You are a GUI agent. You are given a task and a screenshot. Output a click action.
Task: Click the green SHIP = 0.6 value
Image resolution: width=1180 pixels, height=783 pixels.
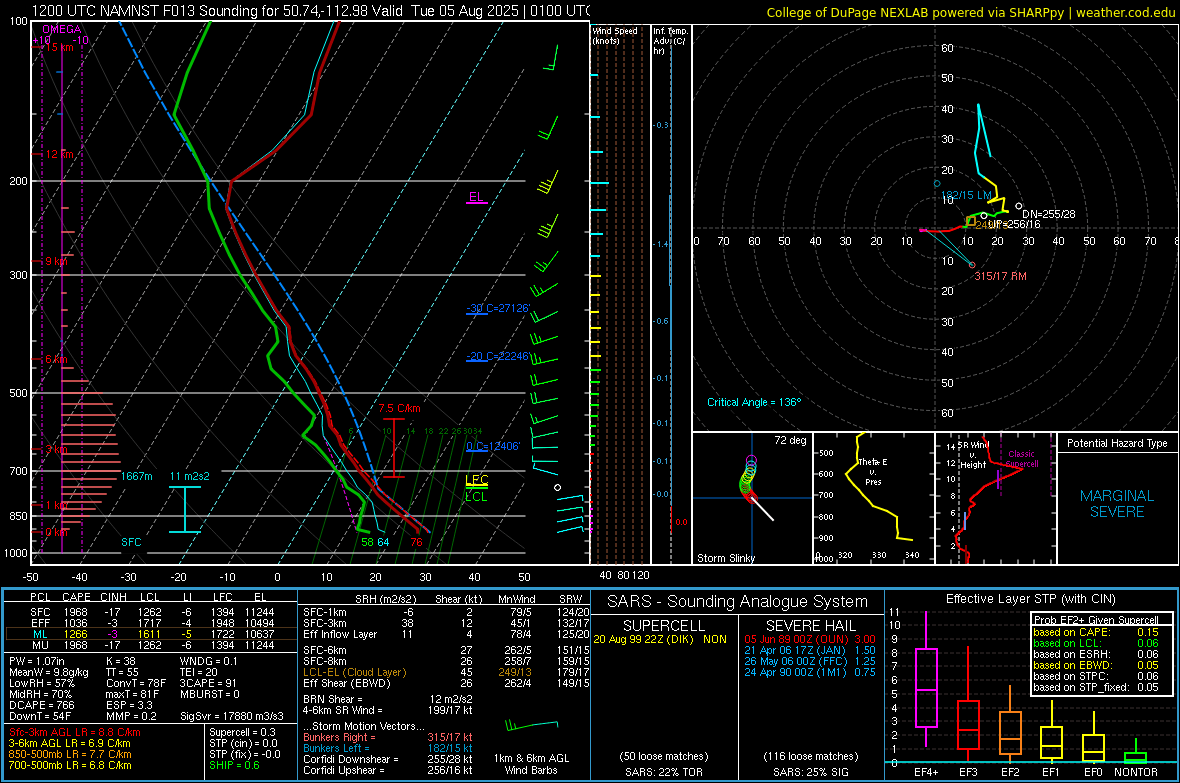coord(234,765)
